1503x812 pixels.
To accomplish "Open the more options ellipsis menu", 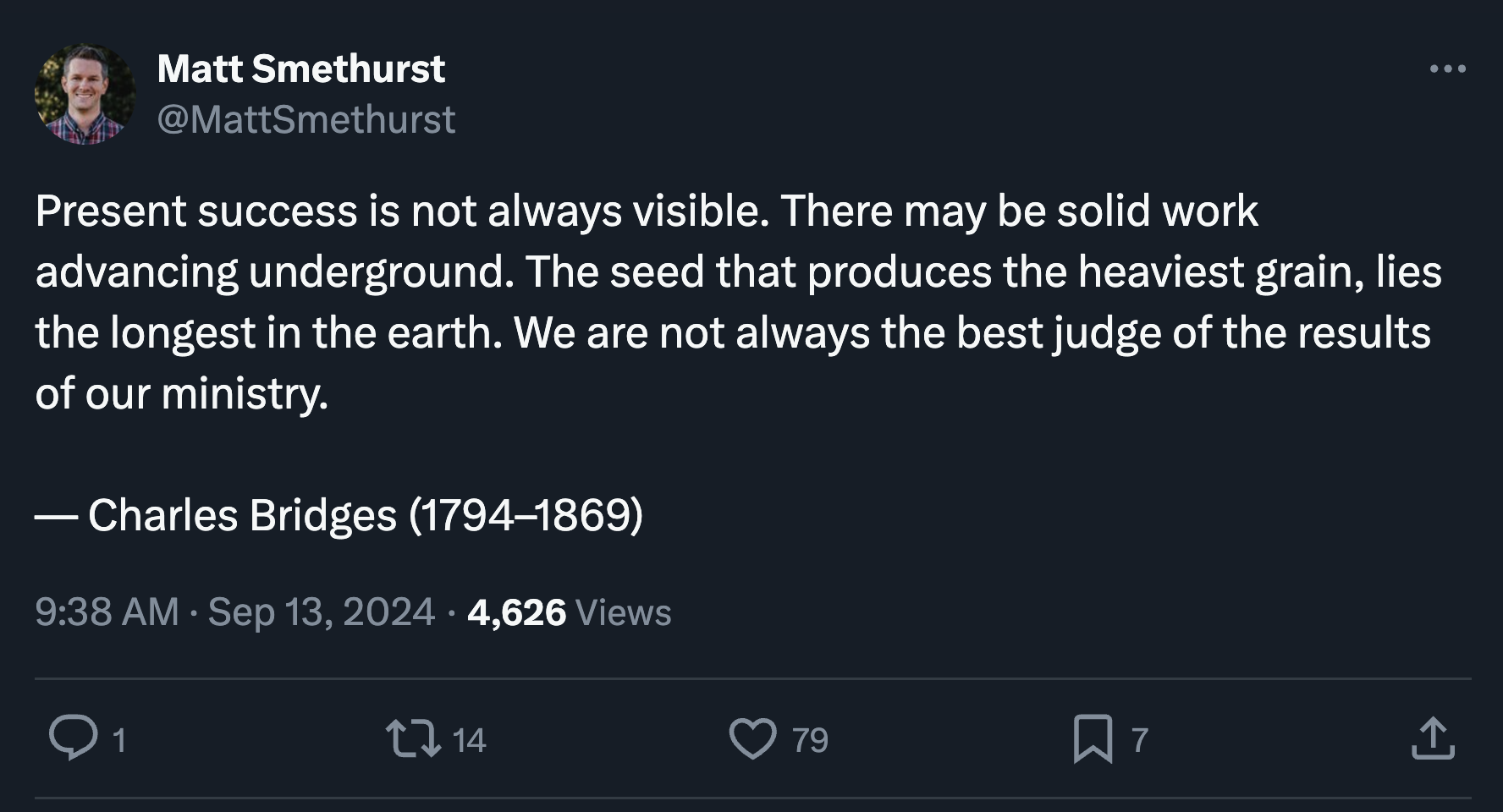I will point(1447,69).
